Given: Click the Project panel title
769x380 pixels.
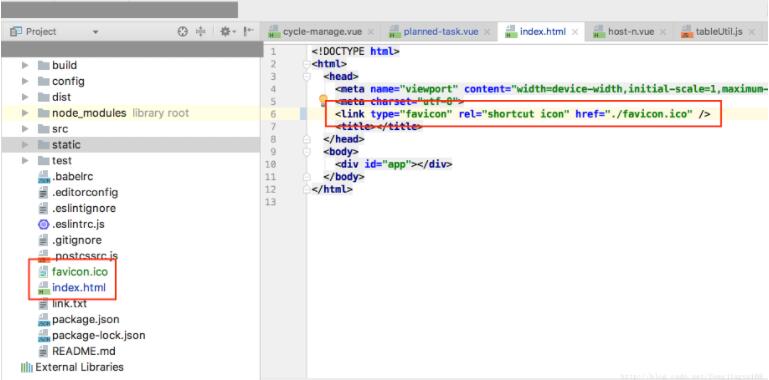Looking at the screenshot, I should tap(41, 32).
